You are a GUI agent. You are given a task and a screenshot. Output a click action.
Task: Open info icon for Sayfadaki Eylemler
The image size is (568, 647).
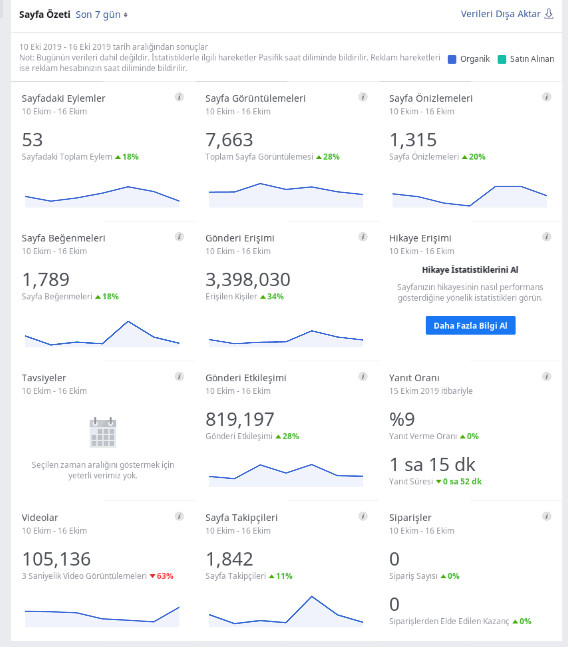click(179, 97)
